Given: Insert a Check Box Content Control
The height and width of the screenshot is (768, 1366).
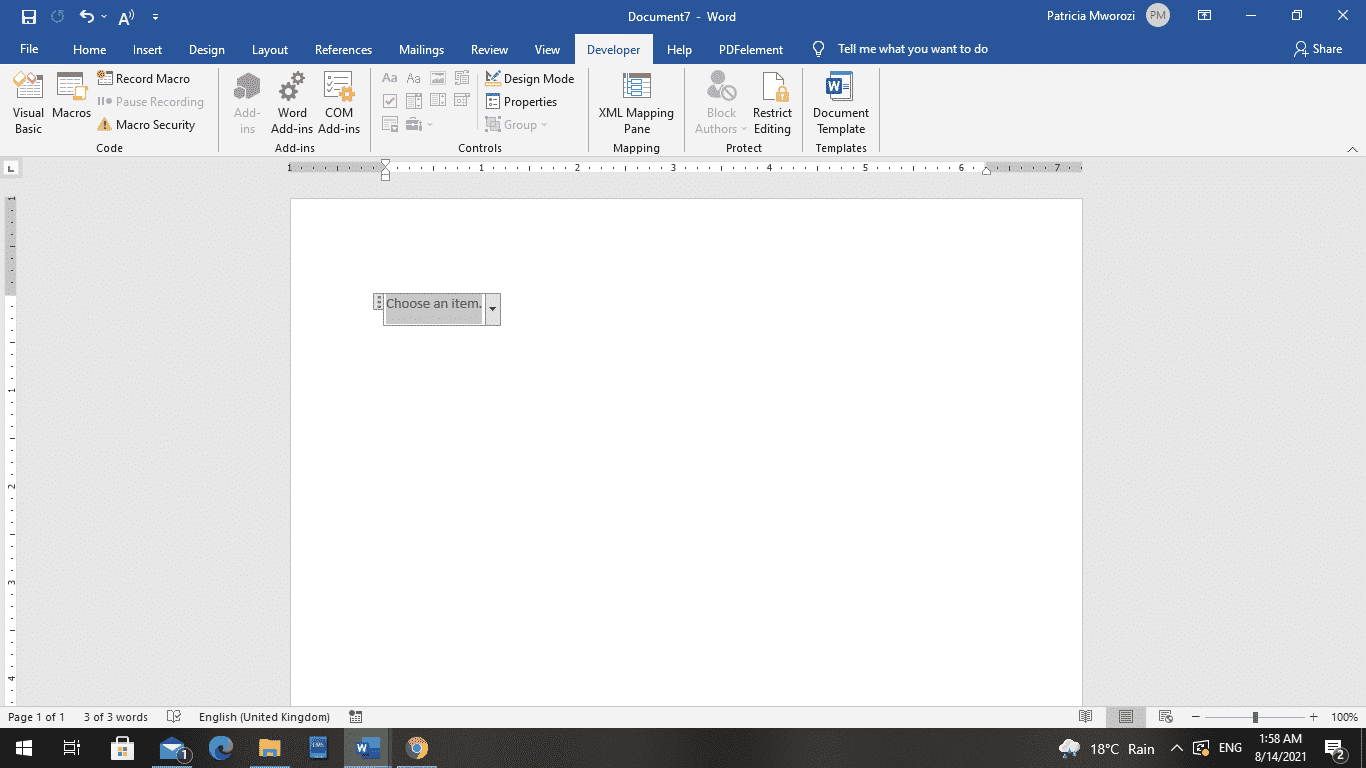Looking at the screenshot, I should click(x=390, y=100).
